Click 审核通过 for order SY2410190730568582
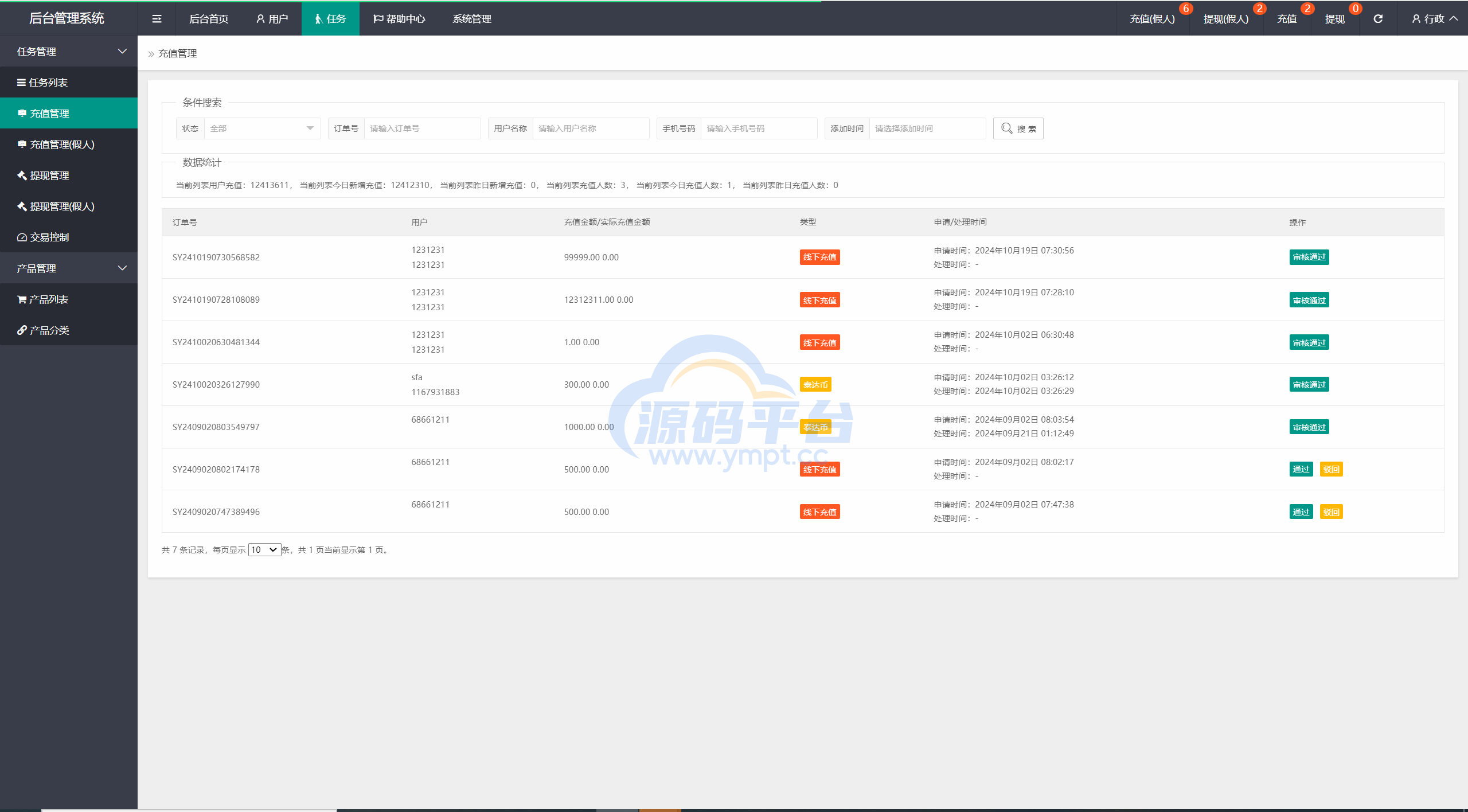This screenshot has width=1468, height=812. (x=1309, y=257)
